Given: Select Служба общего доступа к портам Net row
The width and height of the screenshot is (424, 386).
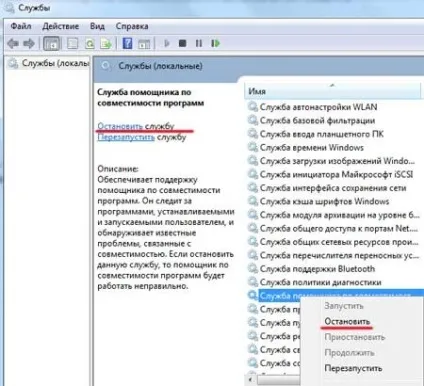Looking at the screenshot, I should (333, 228).
